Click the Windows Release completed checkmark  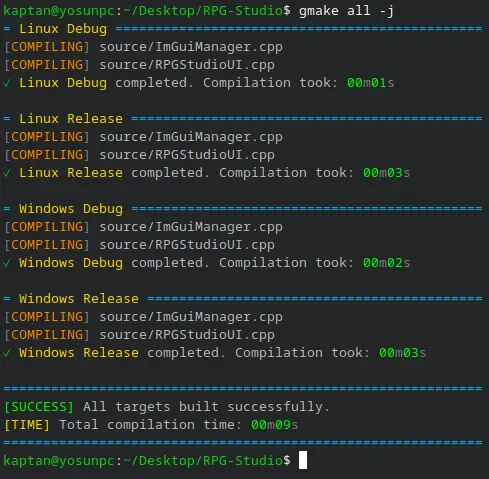(7, 353)
